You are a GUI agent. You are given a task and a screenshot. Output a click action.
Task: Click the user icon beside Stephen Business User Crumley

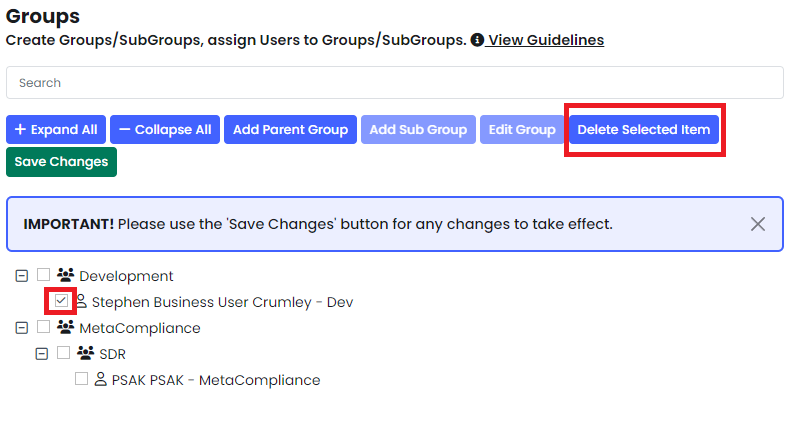[x=82, y=300]
